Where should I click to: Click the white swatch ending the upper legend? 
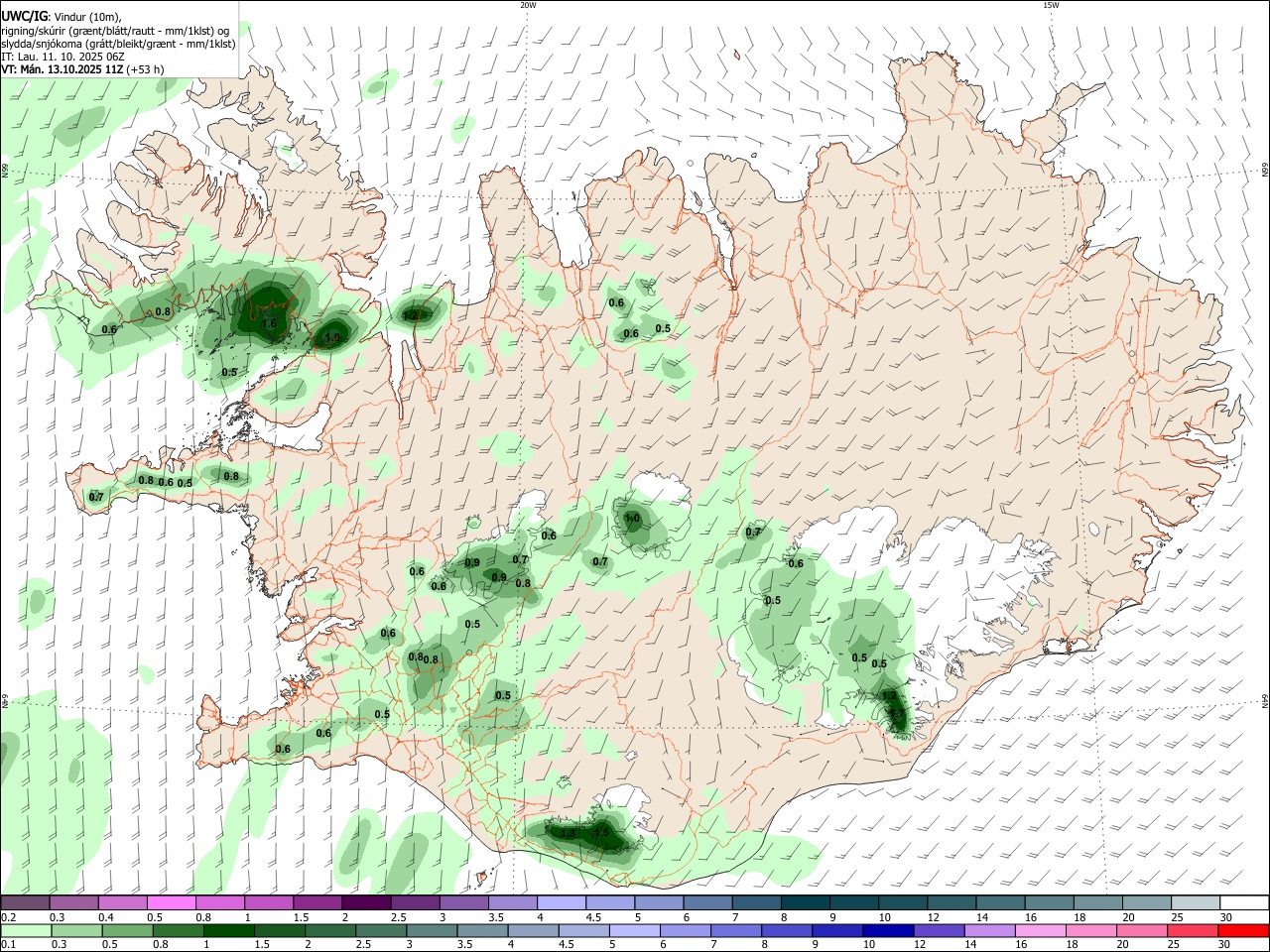pos(1244,902)
